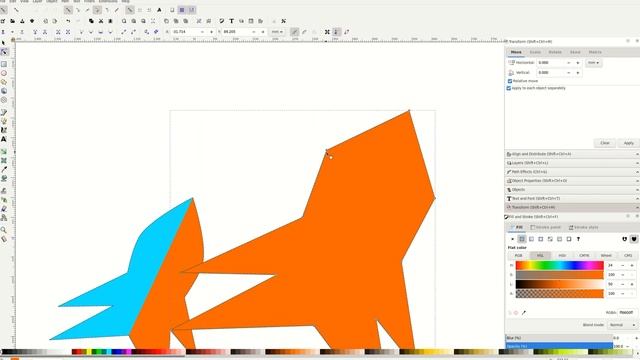Select the Star/polygon tool
640x360 pixels.
click(x=4, y=82)
